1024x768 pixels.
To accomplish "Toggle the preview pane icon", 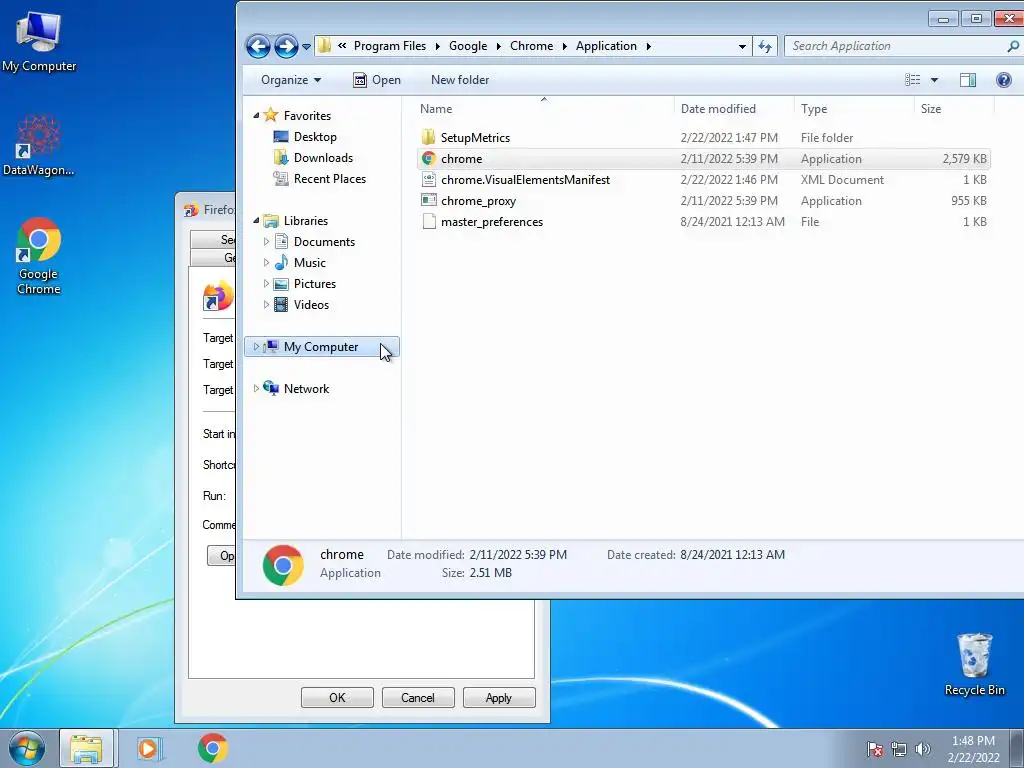I will point(968,80).
